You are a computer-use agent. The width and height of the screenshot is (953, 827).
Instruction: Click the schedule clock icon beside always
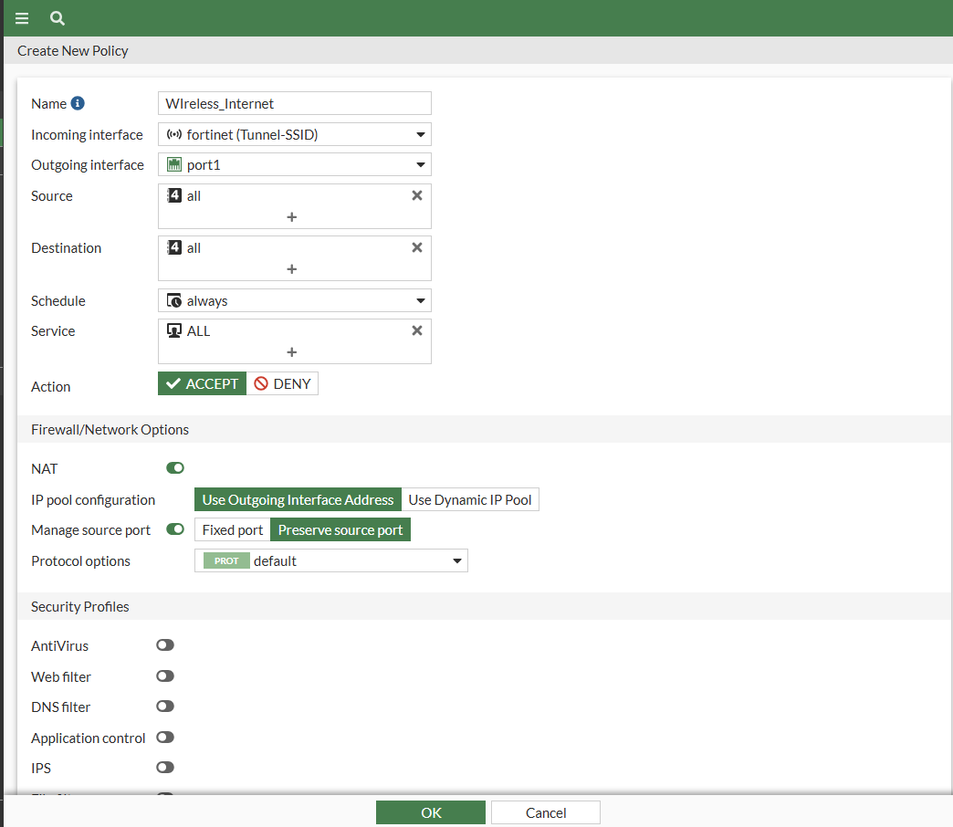[x=174, y=301]
